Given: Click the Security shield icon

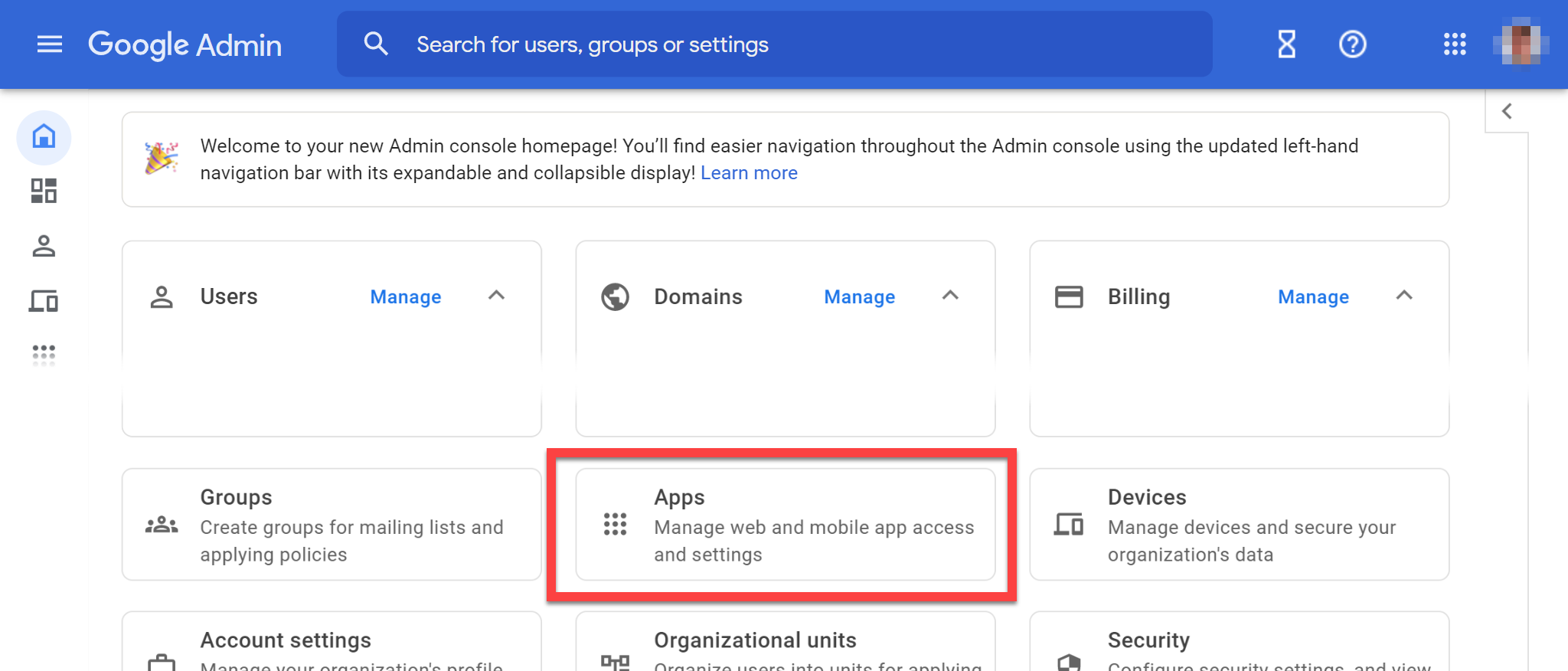Looking at the screenshot, I should coord(1069,663).
